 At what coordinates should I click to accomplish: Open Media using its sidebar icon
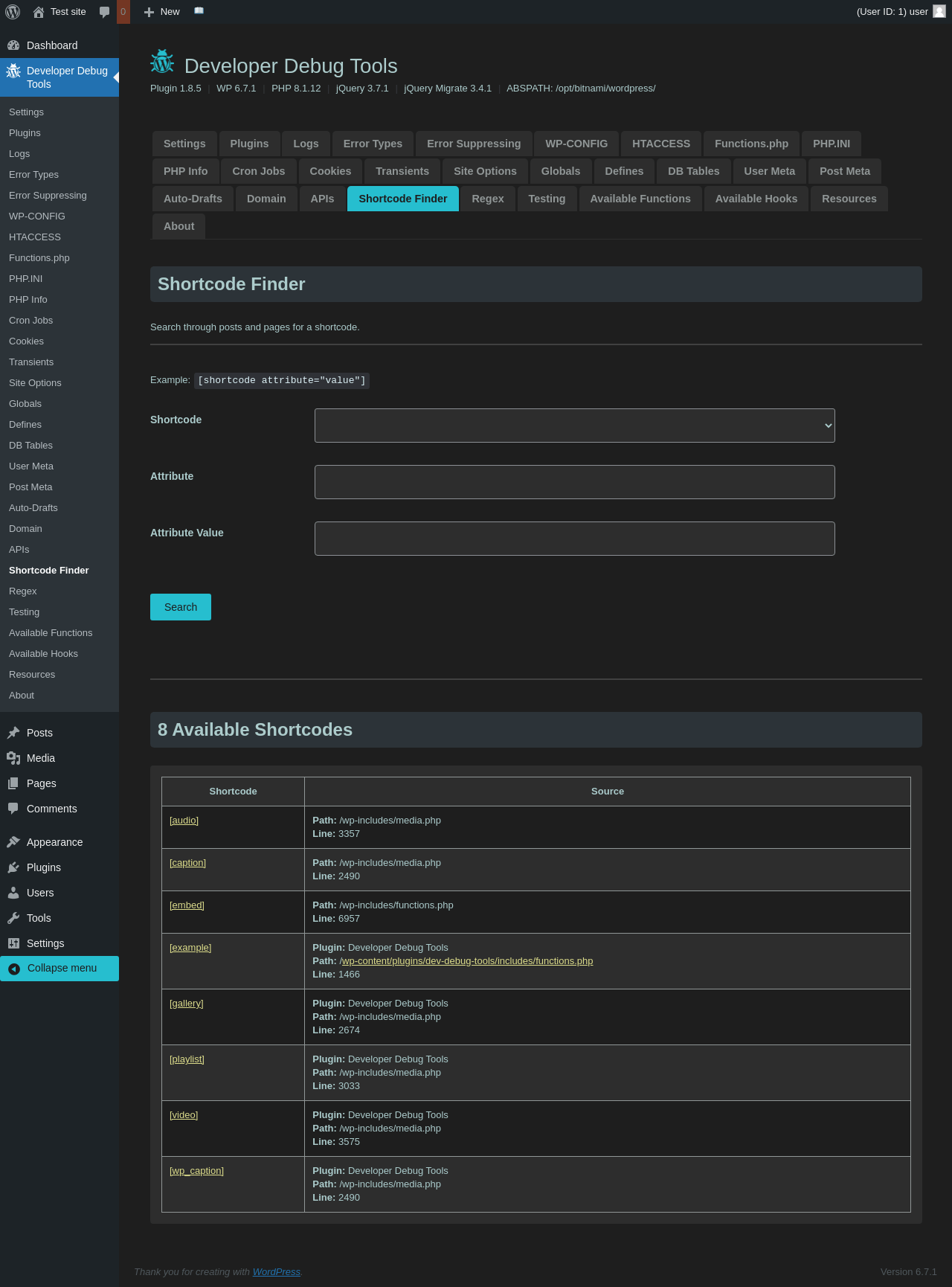(x=13, y=758)
